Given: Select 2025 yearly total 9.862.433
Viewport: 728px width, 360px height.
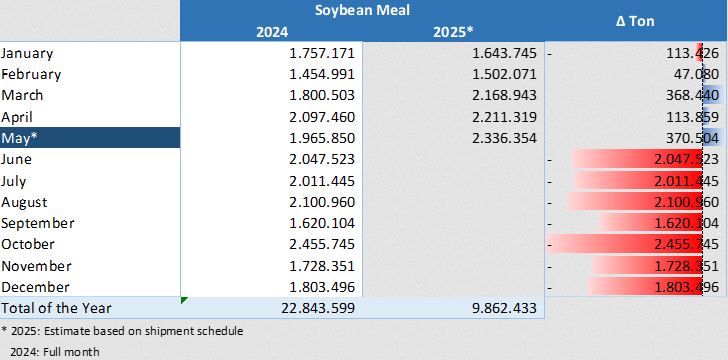Looking at the screenshot, I should click(x=504, y=308).
